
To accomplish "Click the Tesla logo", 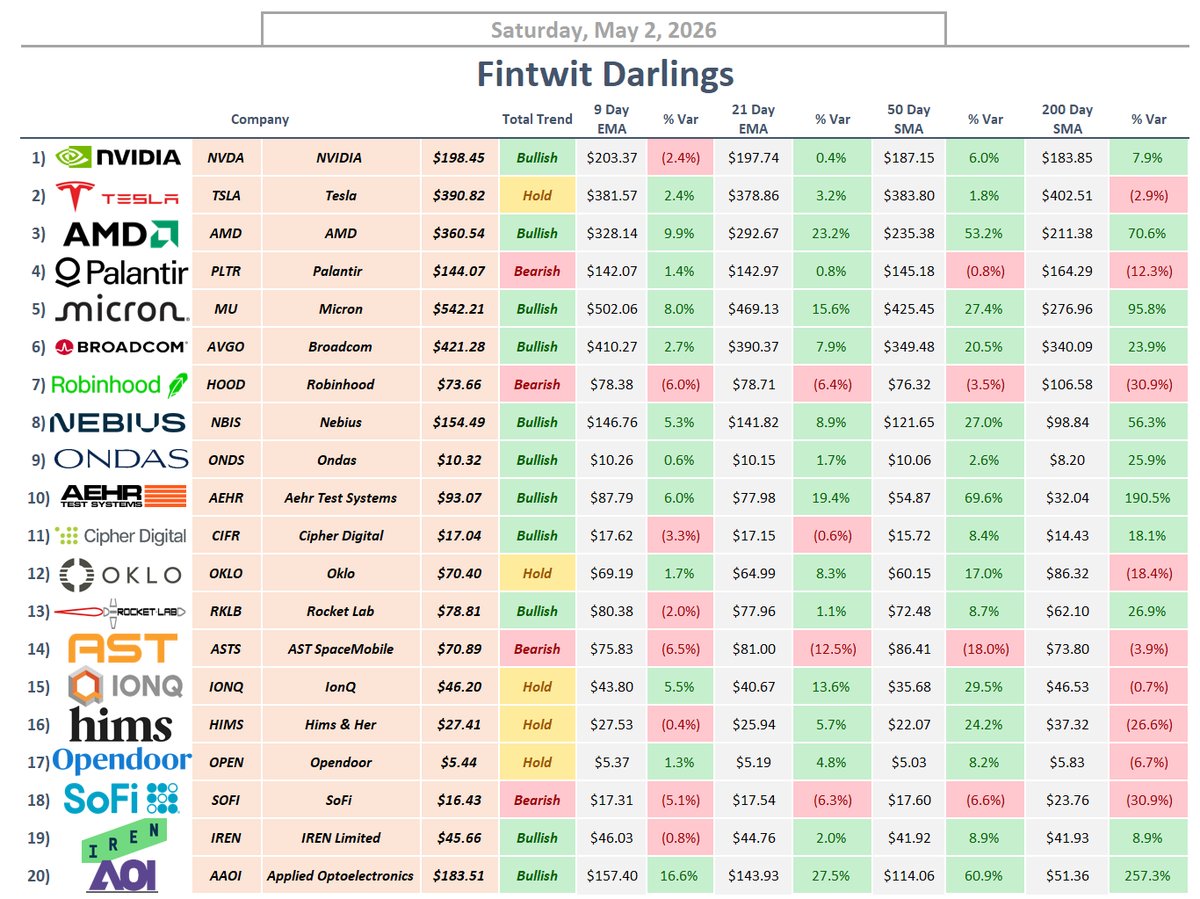I will tap(118, 195).
